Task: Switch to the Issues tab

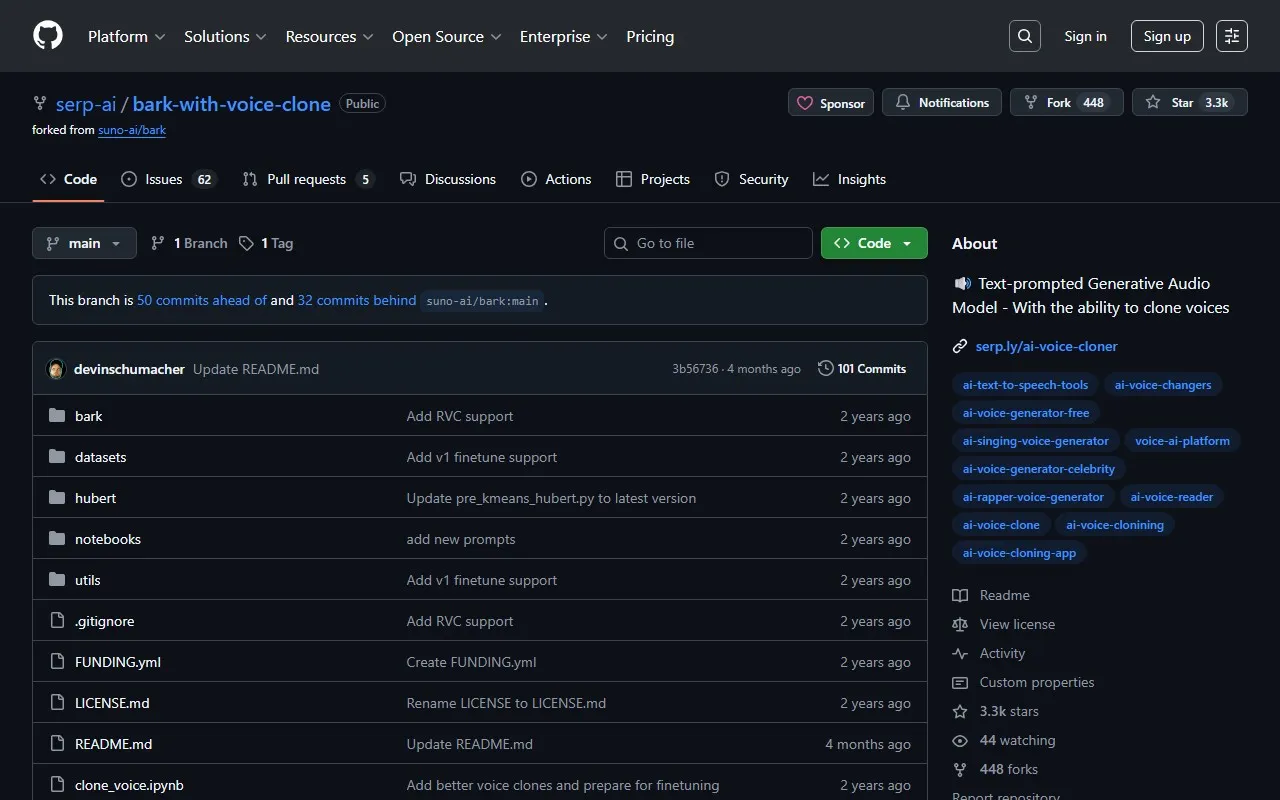Action: click(163, 179)
